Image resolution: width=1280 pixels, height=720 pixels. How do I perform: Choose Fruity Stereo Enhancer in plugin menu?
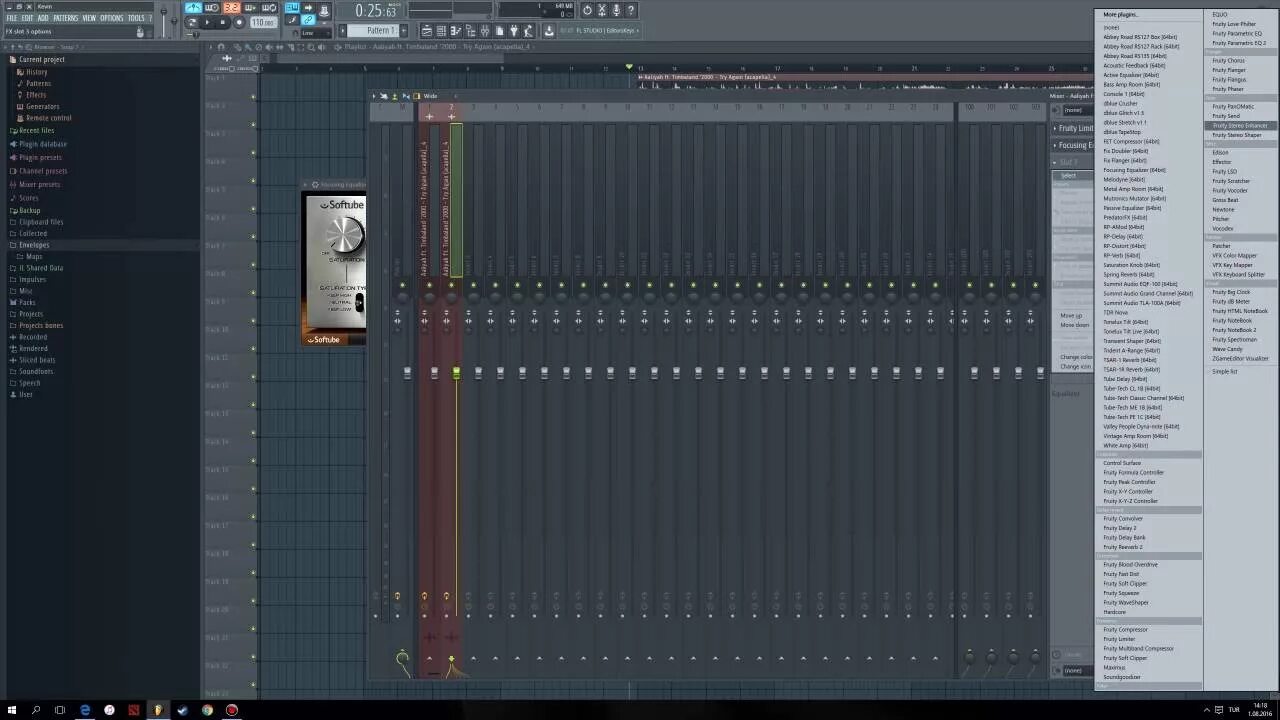pos(1239,126)
